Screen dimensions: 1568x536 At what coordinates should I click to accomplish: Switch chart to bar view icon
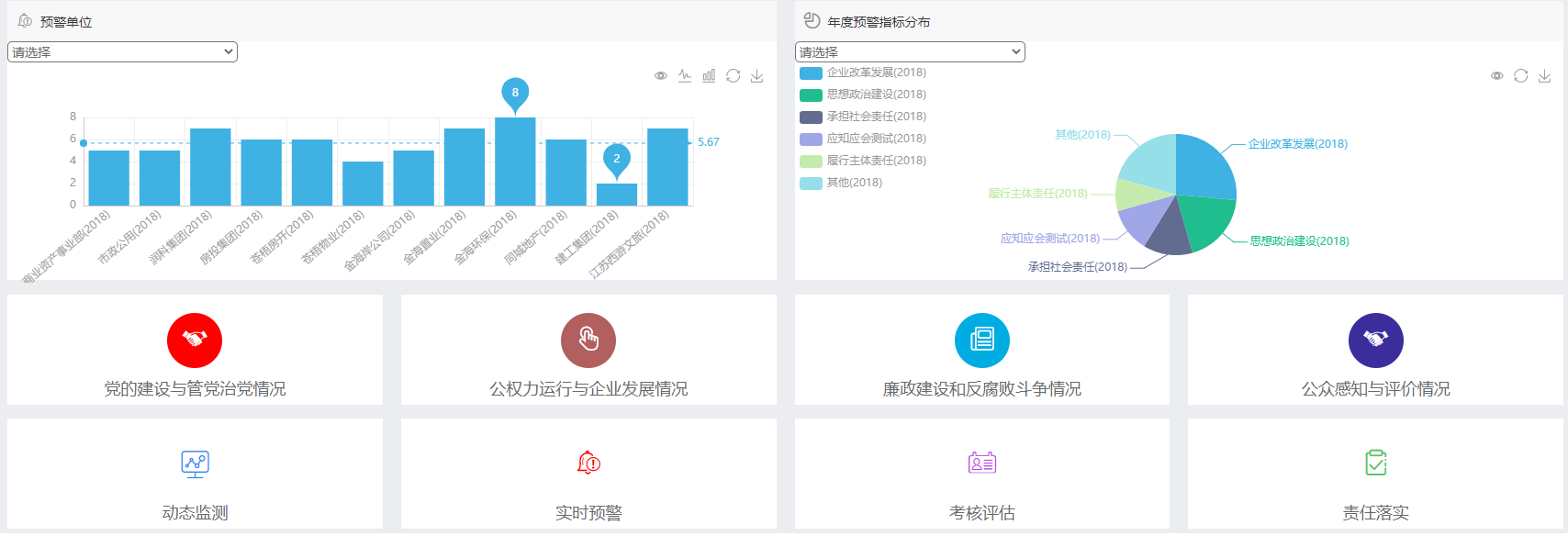click(709, 76)
